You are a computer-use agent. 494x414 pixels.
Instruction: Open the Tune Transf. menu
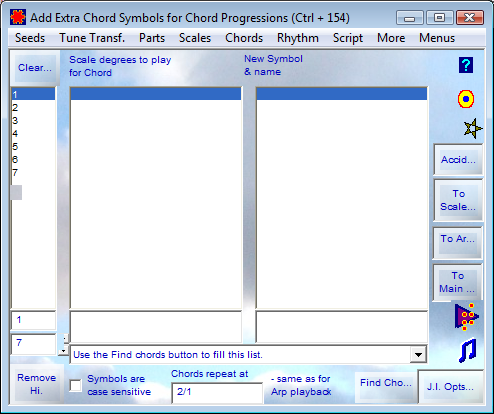(92, 38)
